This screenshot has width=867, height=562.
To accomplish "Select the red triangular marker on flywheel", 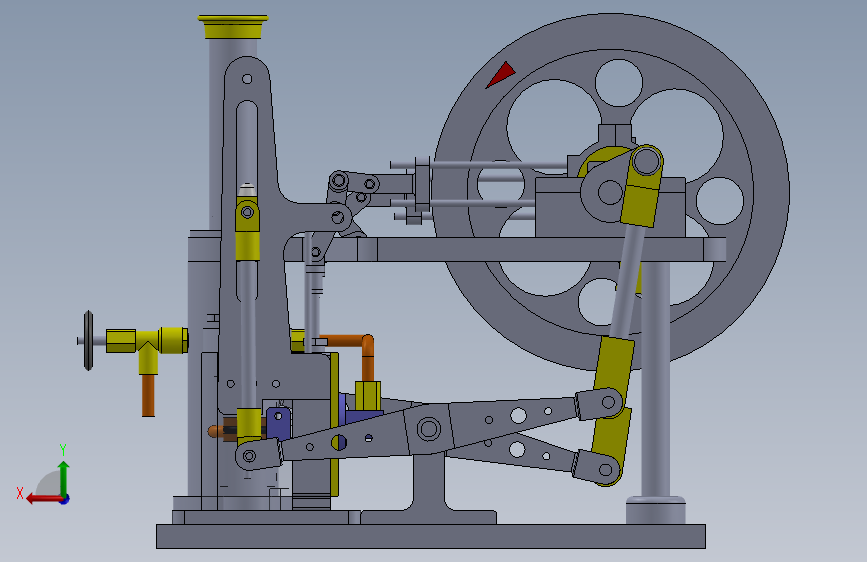I will point(500,75).
